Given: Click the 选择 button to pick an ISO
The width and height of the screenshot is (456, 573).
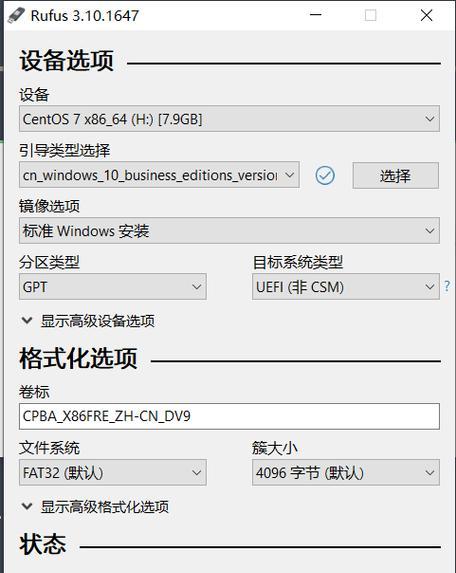Looking at the screenshot, I should 395,175.
